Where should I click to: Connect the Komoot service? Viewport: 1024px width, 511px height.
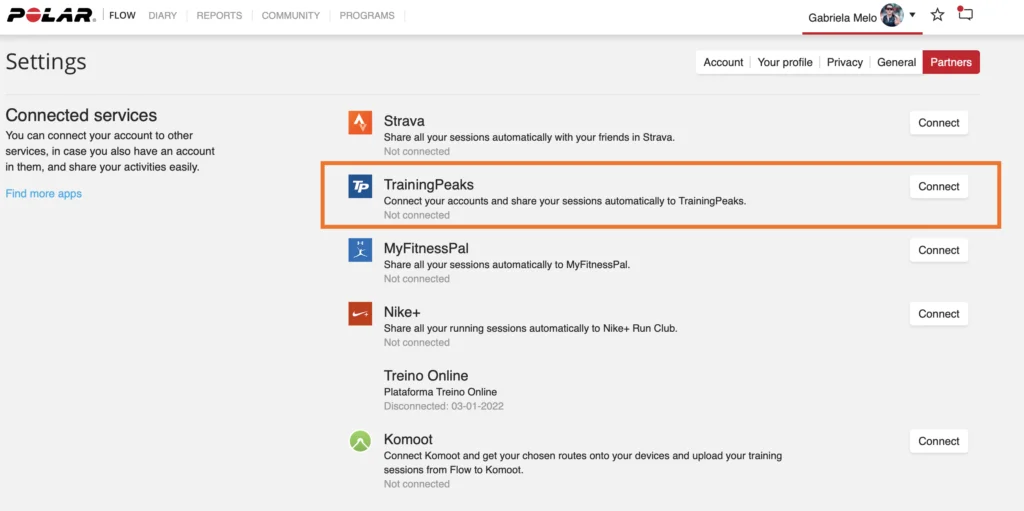pyautogui.click(x=938, y=441)
